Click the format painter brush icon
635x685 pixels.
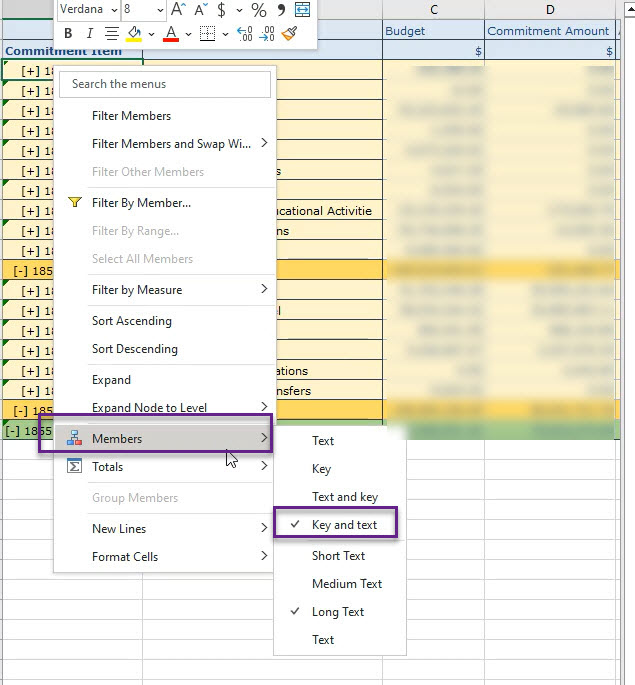(289, 33)
